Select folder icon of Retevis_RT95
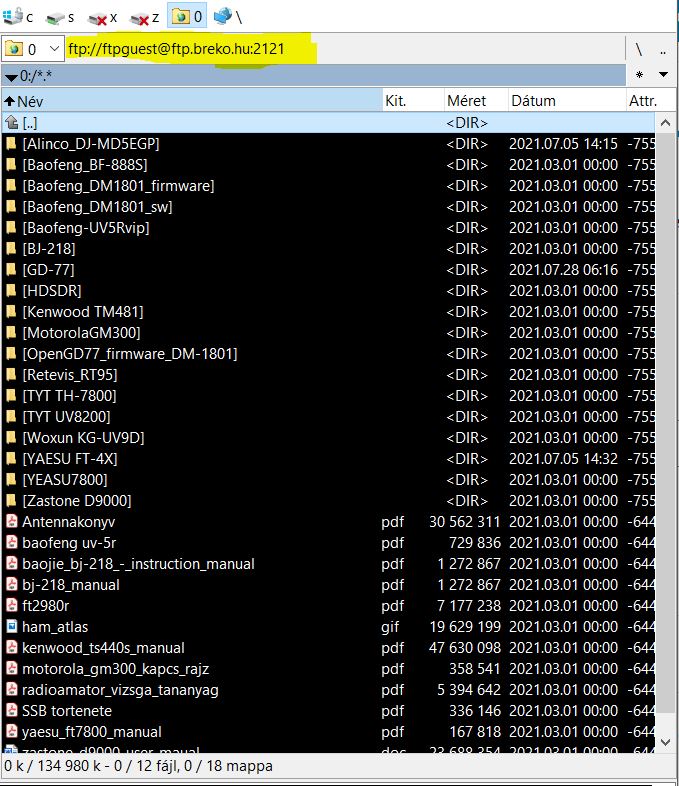 (11, 375)
